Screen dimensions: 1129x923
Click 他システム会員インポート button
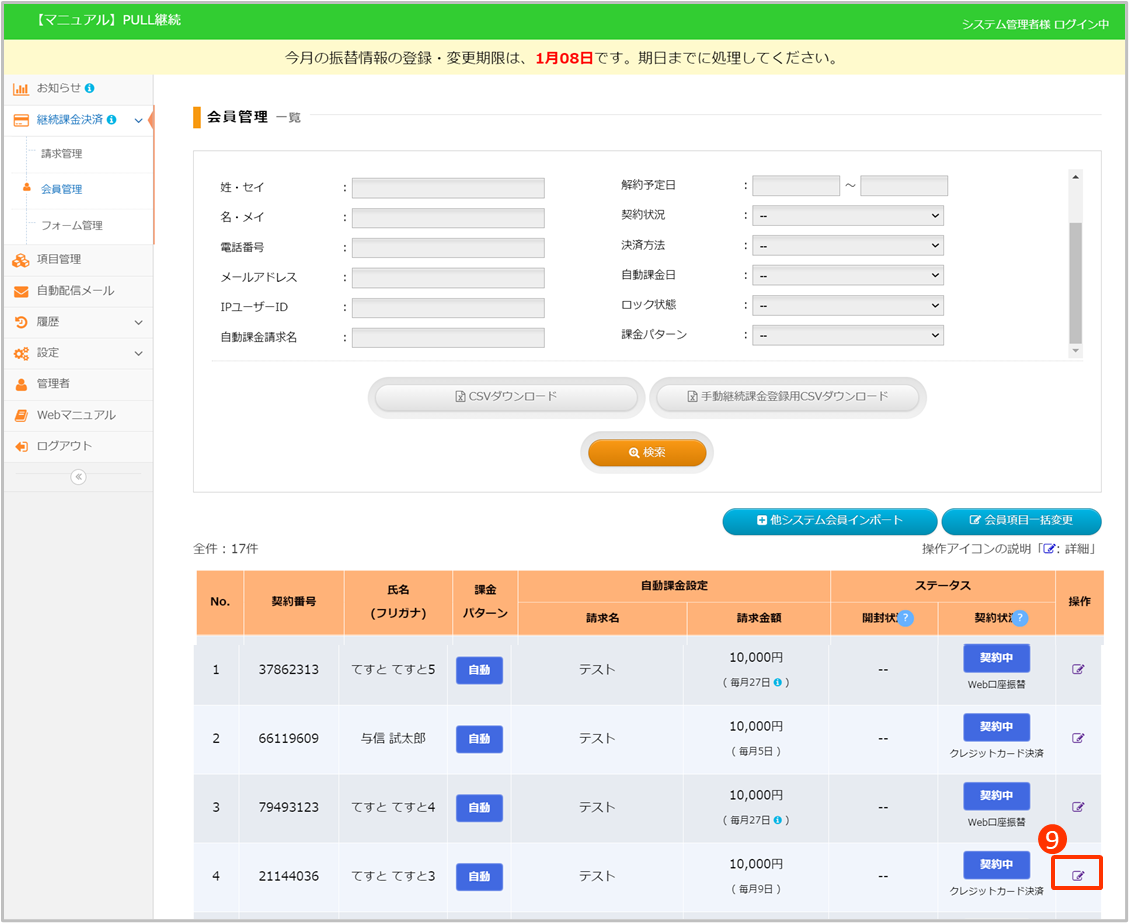click(829, 521)
